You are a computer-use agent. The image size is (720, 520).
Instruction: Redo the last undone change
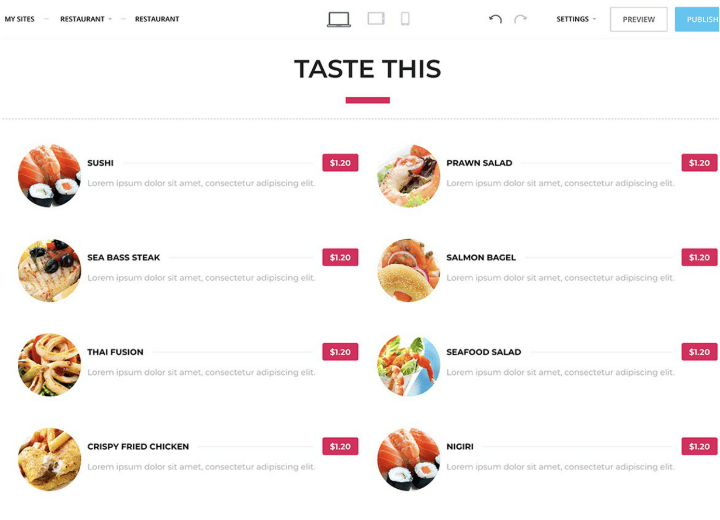[520, 19]
